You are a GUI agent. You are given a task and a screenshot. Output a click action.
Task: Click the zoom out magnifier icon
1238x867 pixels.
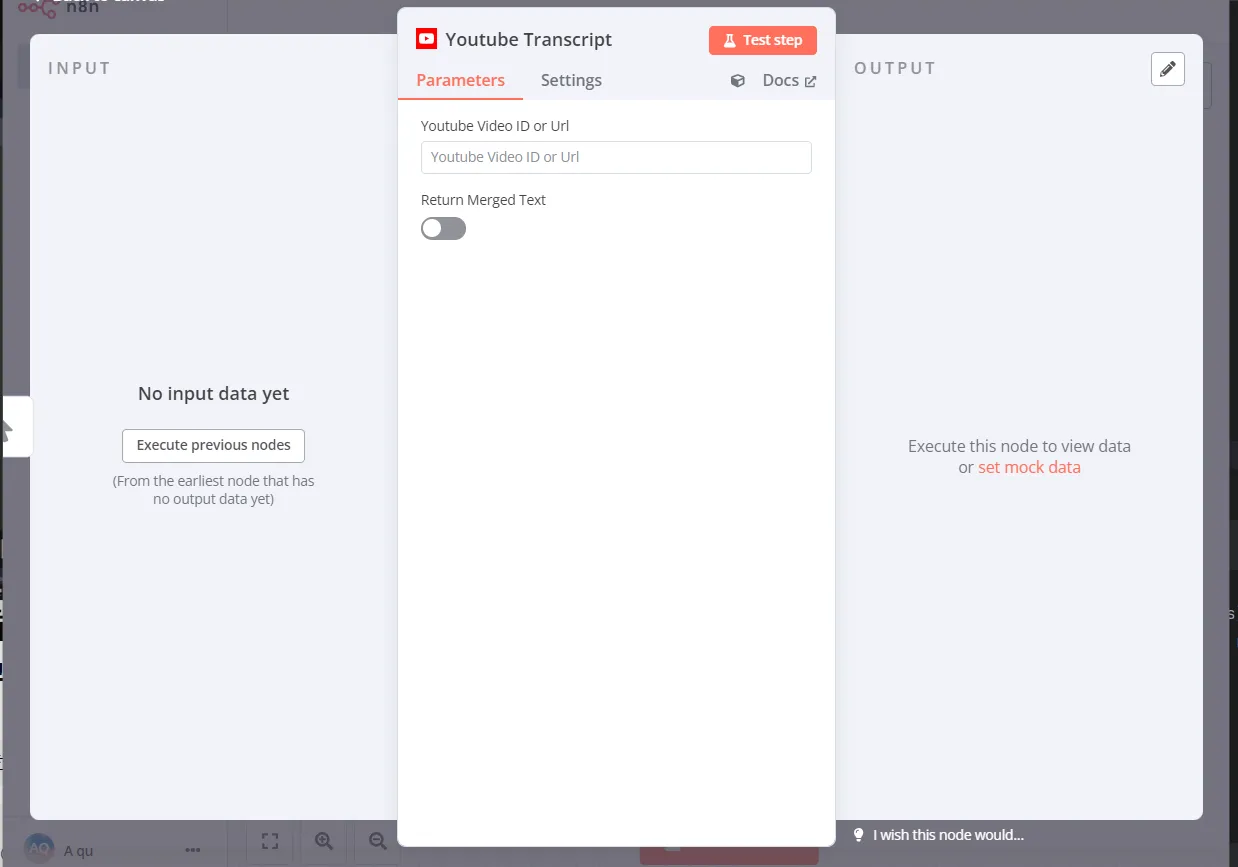377,841
